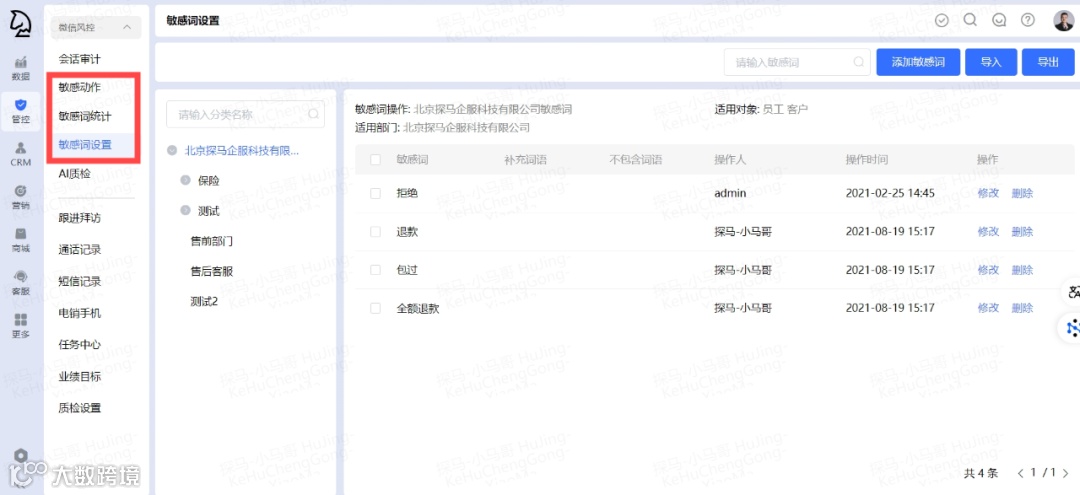Open 任务中心 menu item

click(x=80, y=345)
